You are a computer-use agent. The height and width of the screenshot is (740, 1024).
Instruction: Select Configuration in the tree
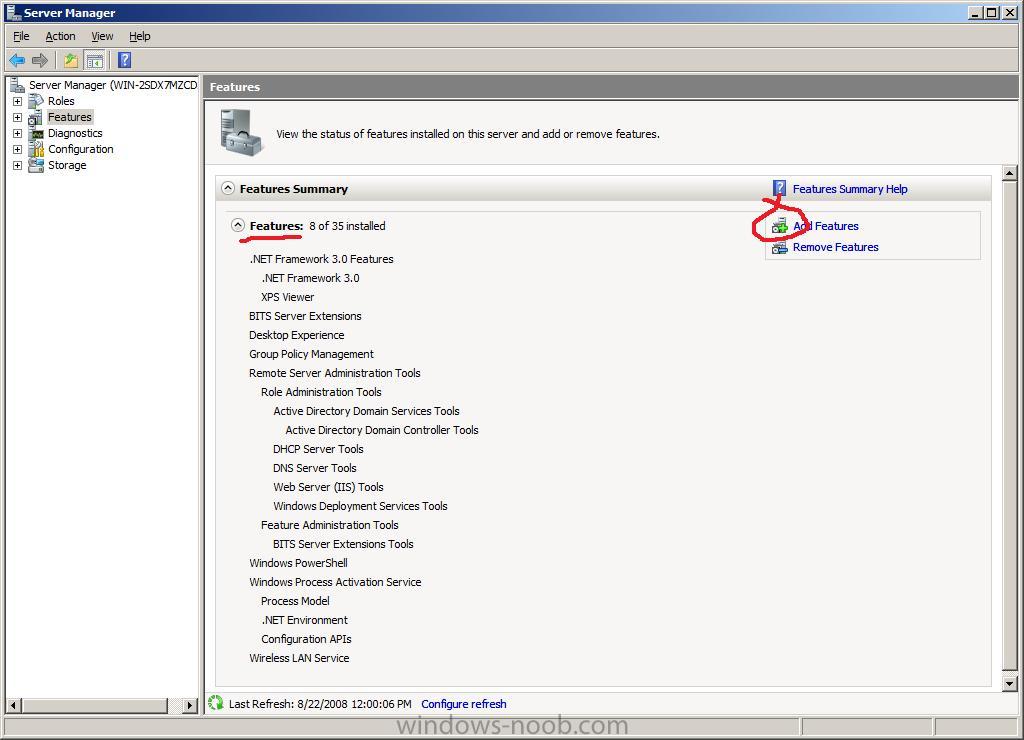(x=80, y=150)
